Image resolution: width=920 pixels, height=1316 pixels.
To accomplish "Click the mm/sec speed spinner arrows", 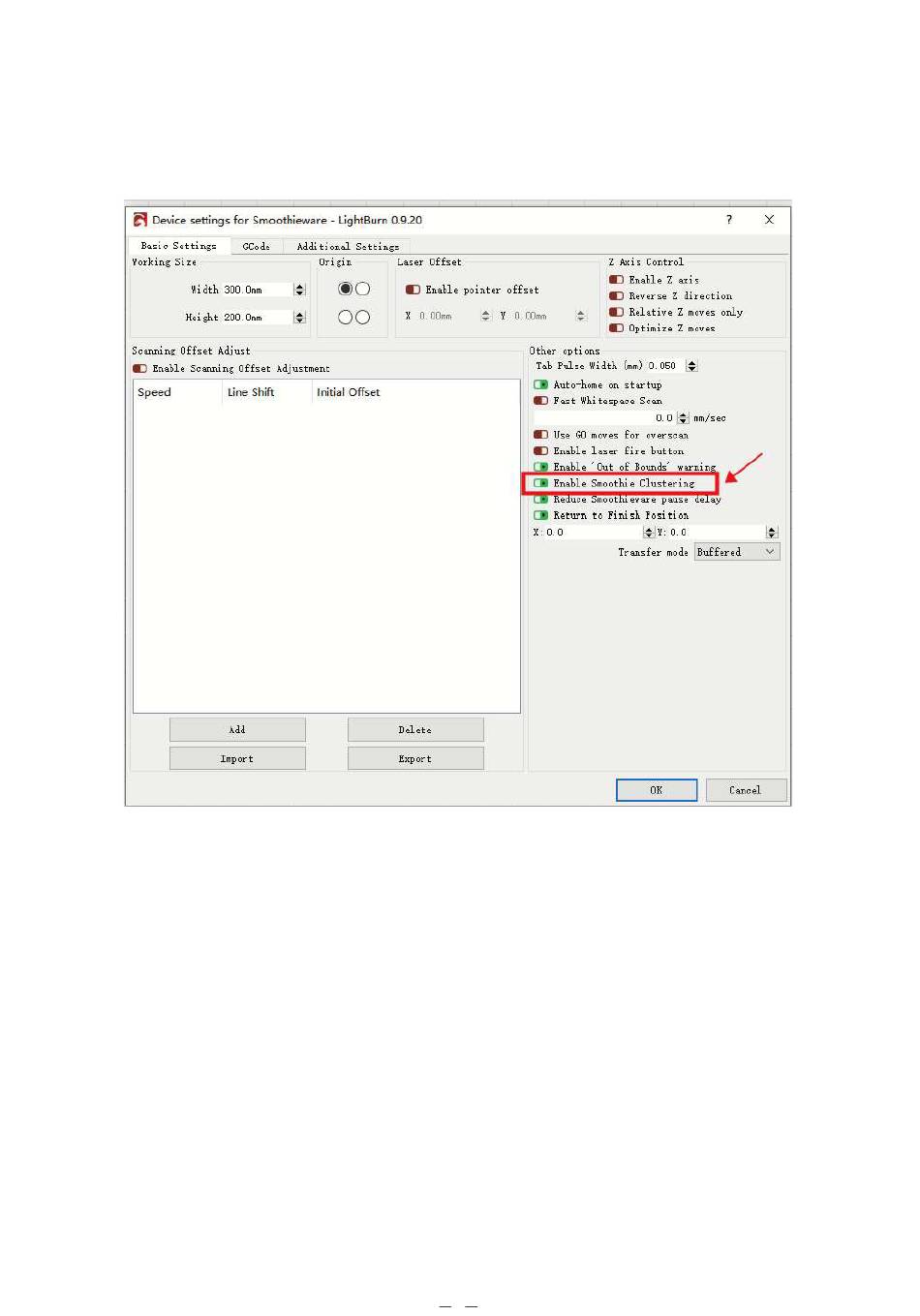I will click(683, 418).
